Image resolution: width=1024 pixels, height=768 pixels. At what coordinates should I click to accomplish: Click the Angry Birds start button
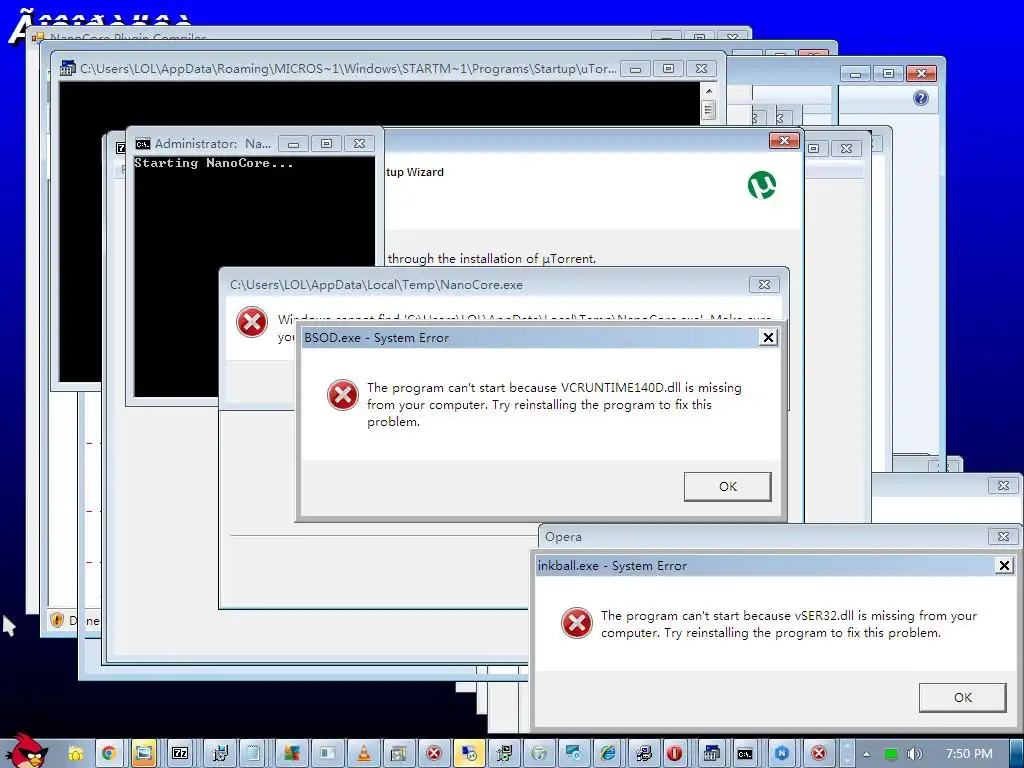coord(25,752)
